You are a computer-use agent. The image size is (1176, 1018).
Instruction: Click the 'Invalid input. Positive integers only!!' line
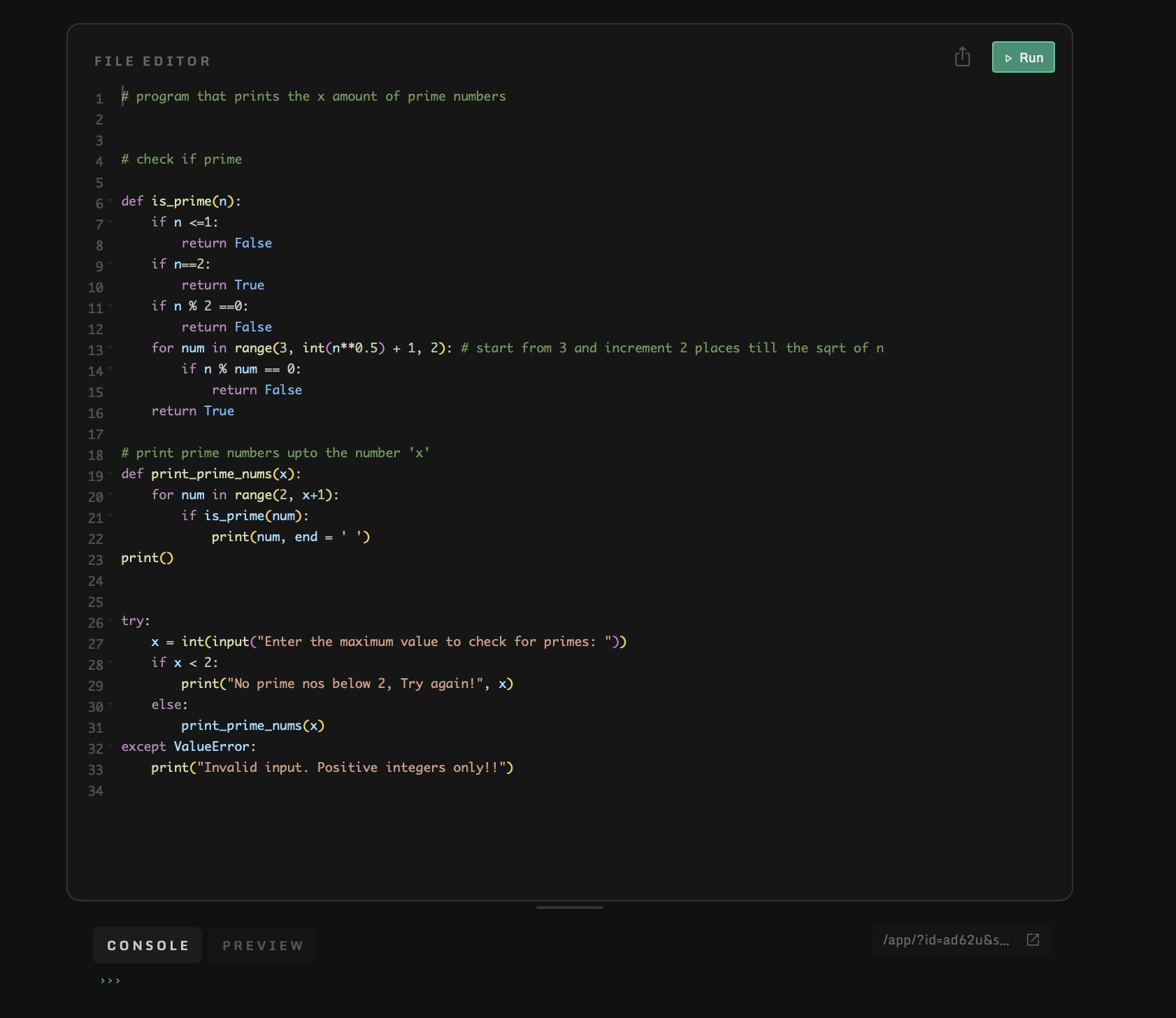click(333, 768)
